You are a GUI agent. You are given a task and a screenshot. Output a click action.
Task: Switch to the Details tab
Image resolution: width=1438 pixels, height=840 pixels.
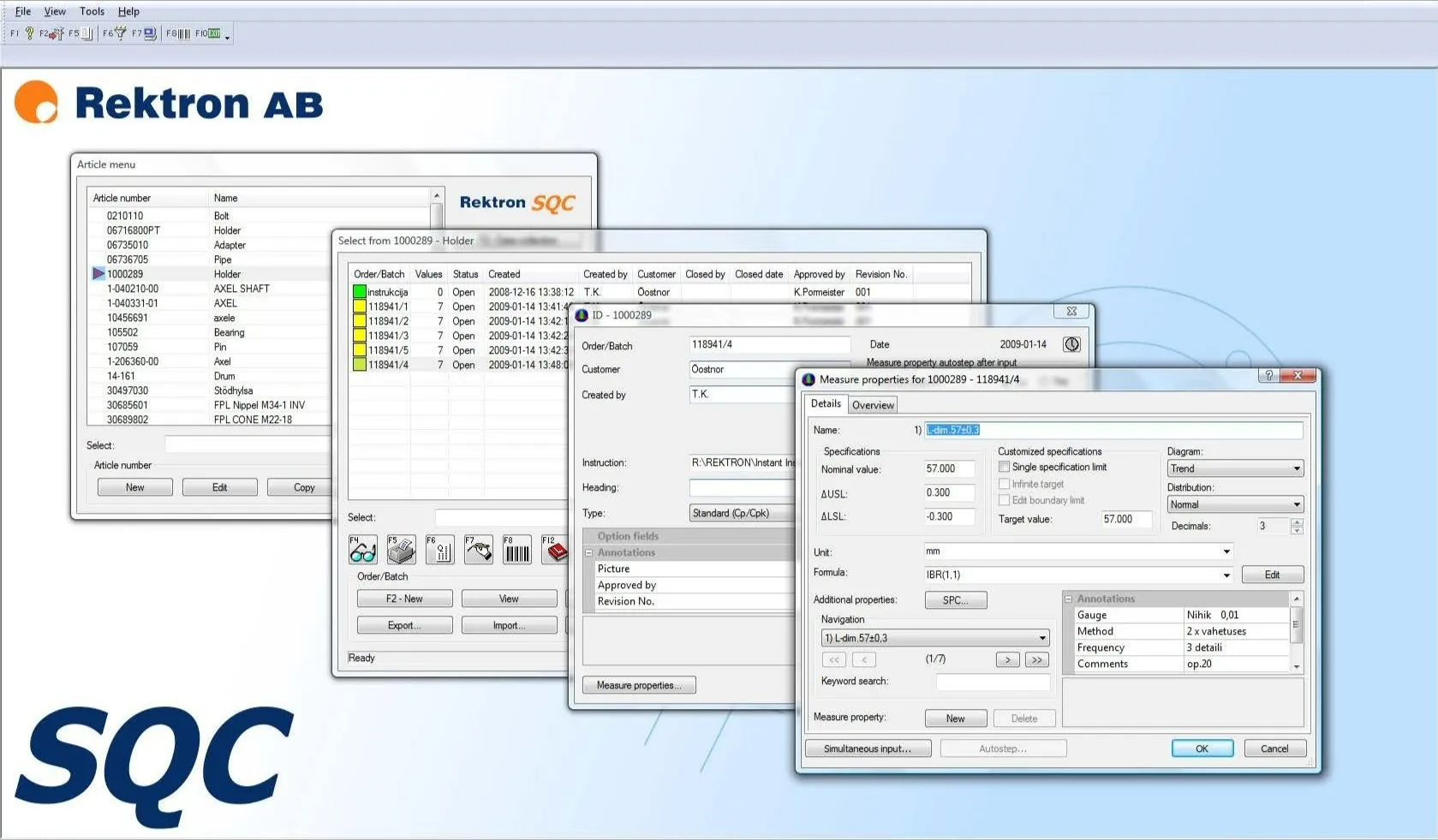(x=826, y=403)
